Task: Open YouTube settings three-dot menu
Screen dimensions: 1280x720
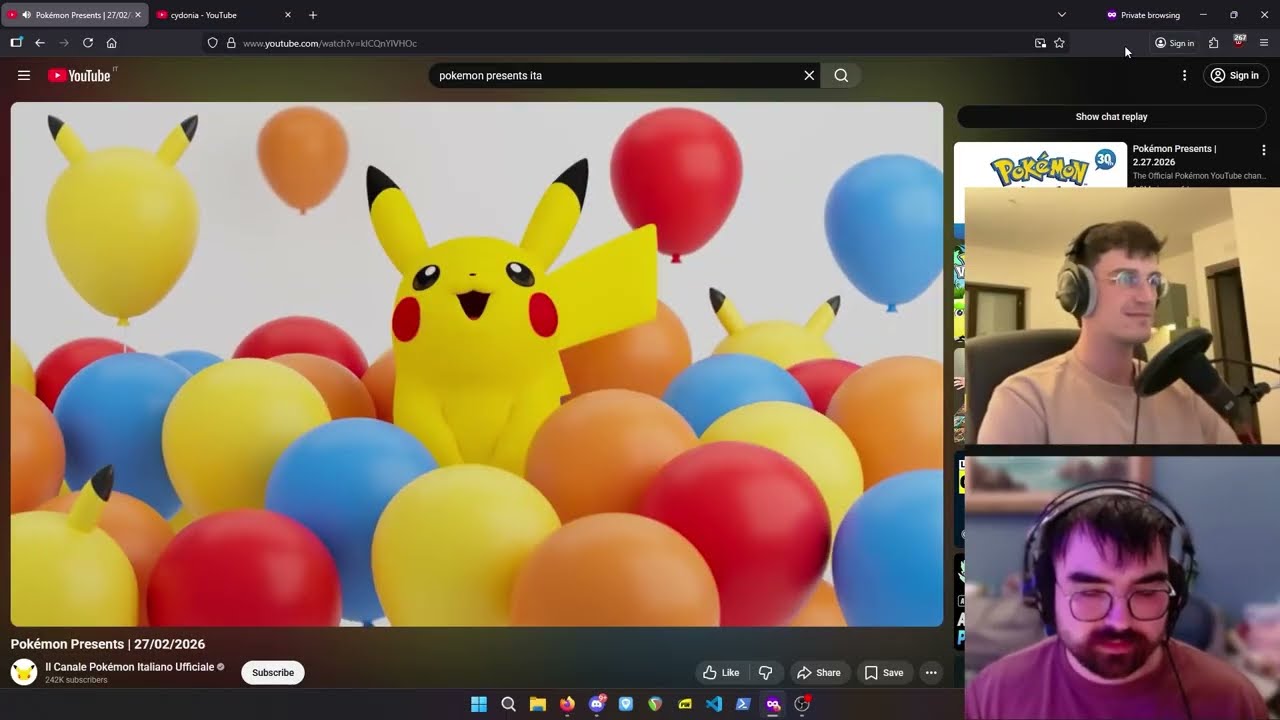Action: (x=1184, y=75)
